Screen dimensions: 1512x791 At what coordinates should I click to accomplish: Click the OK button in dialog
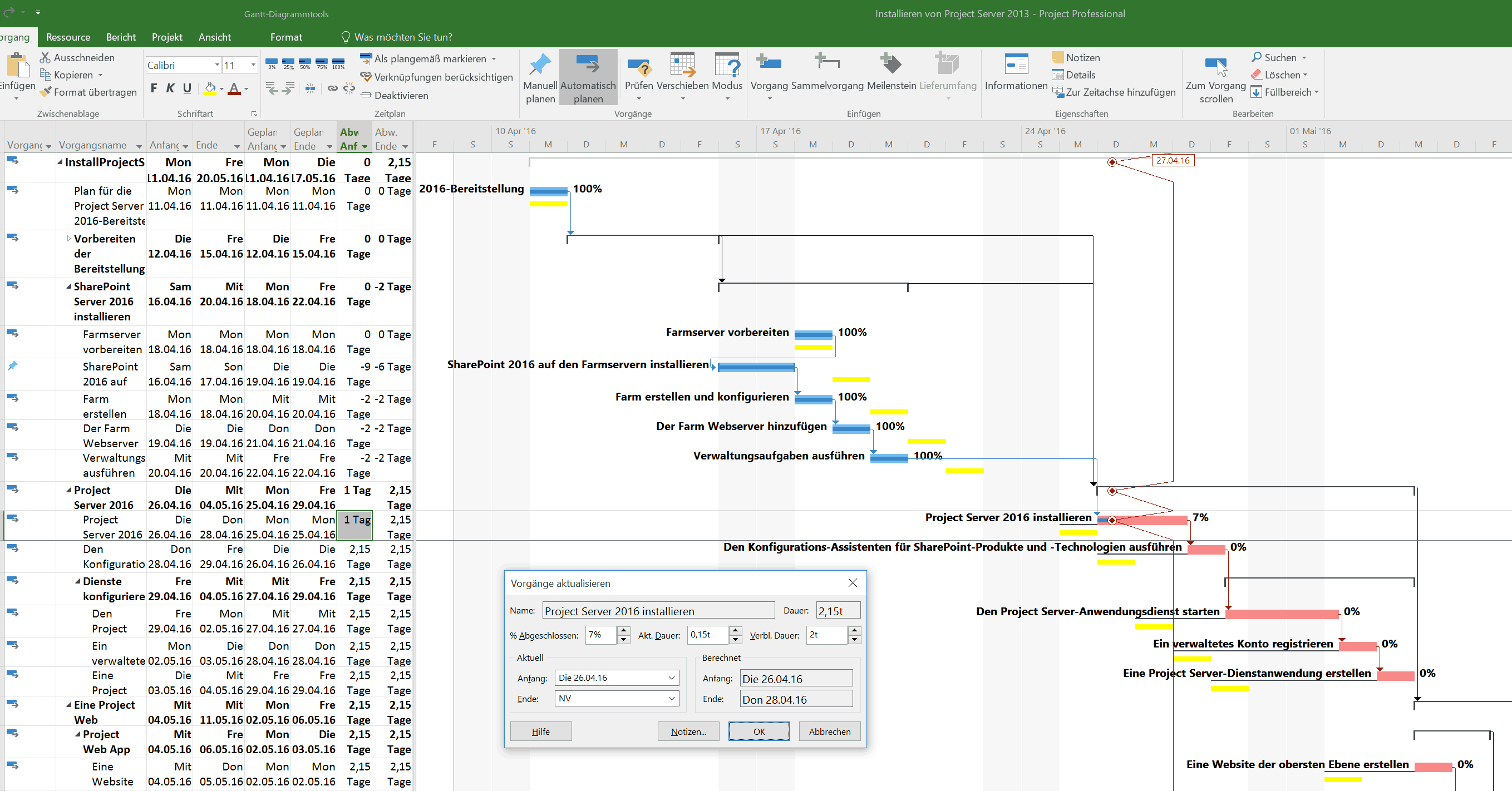759,731
